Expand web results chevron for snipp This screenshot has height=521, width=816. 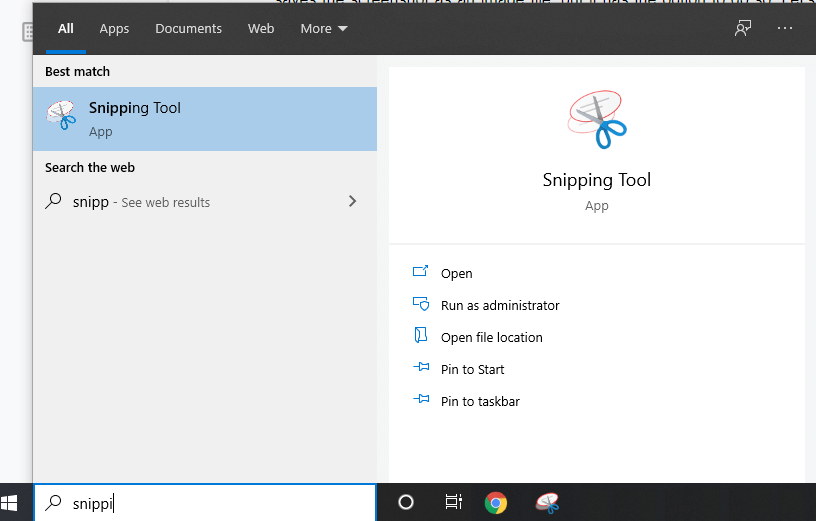[x=352, y=201]
